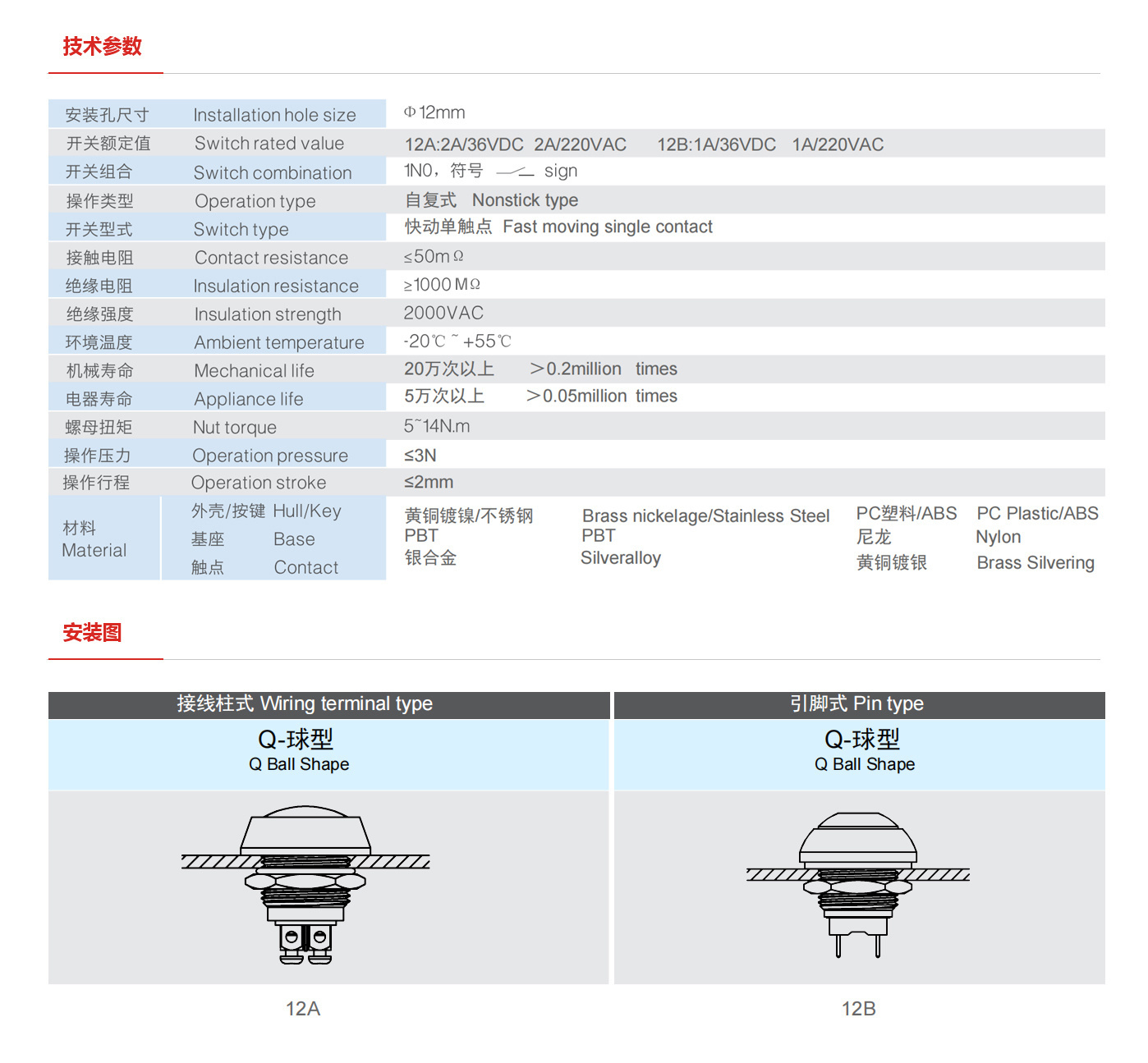The height and width of the screenshot is (1063, 1148).
Task: Click the 'Wiring terminal type' column header
Action: pyautogui.click(x=329, y=704)
